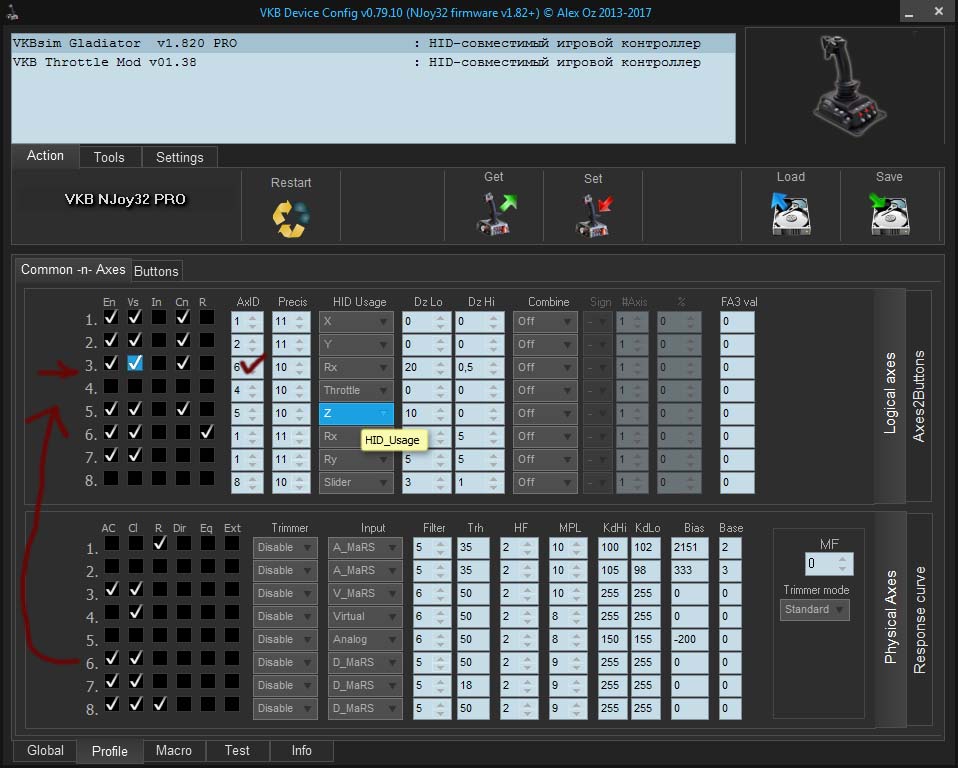Click KdHi field showing 150
This screenshot has width=958, height=768.
(x=613, y=640)
